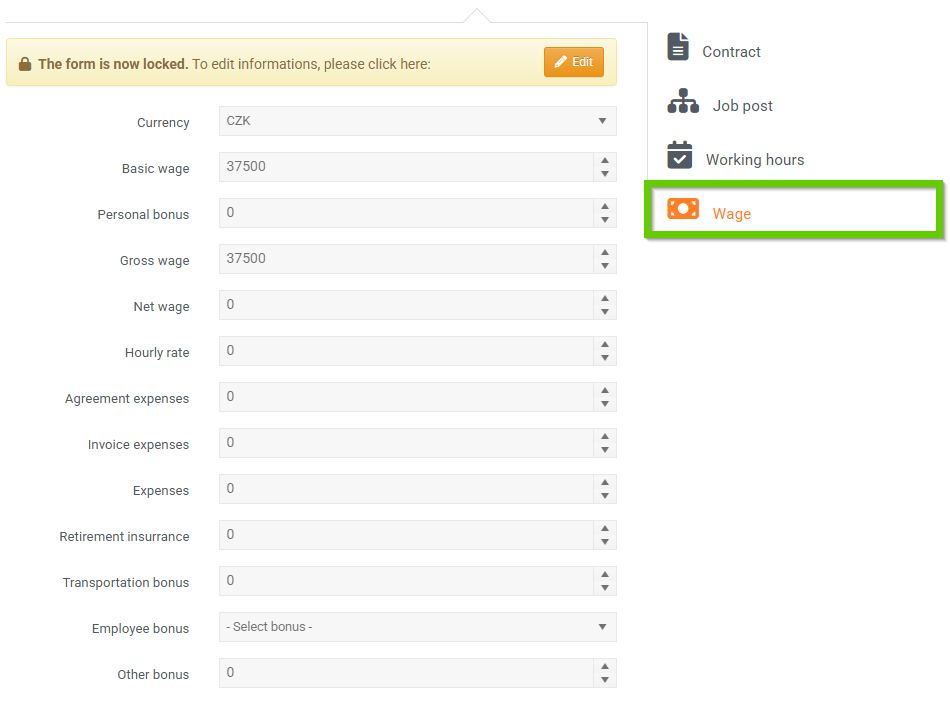Screen dimensions: 950x708
Task: Click the Agreement expenses input field
Action: 406,397
